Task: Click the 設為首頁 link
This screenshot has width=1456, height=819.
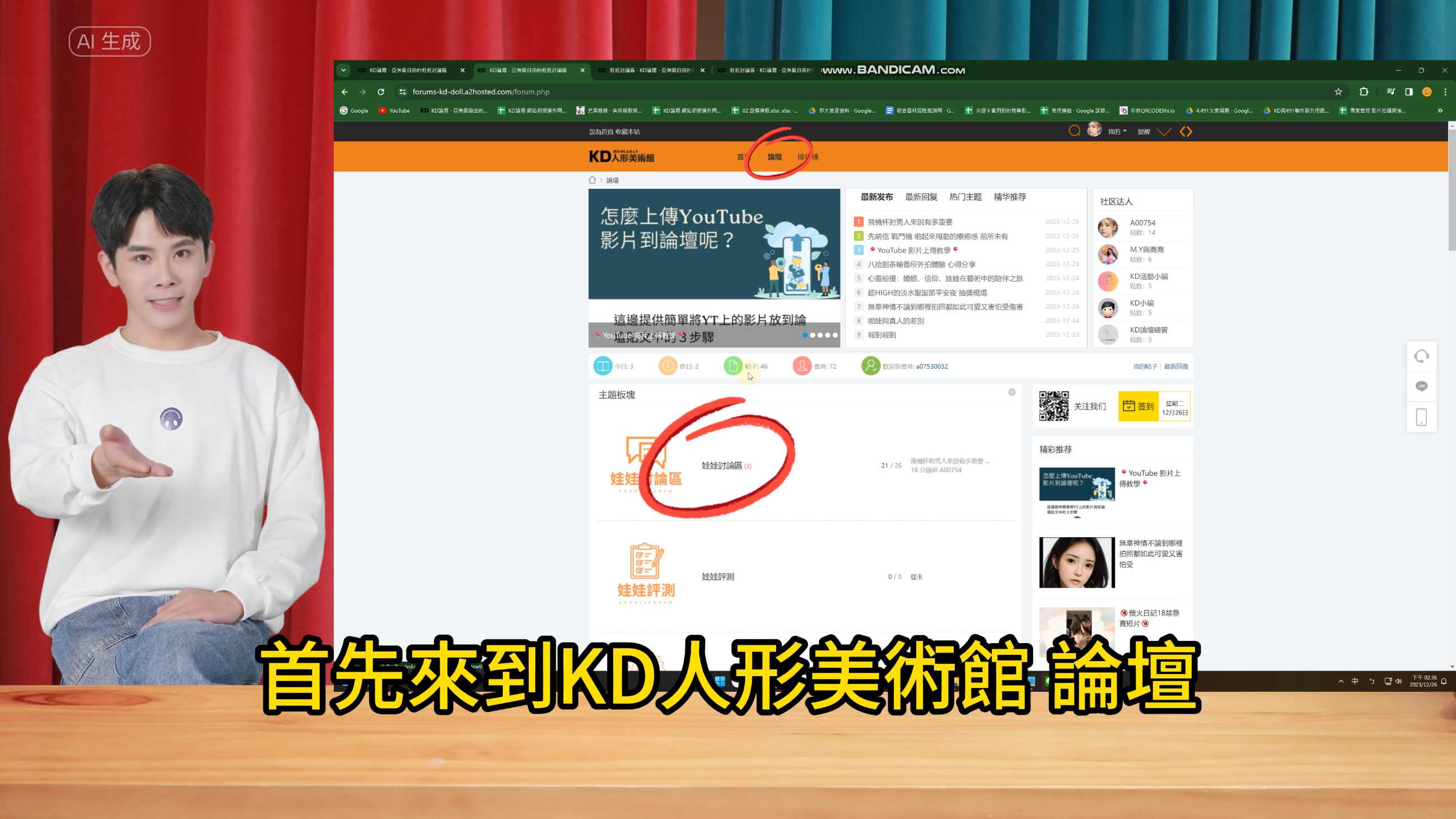Action: pos(601,132)
